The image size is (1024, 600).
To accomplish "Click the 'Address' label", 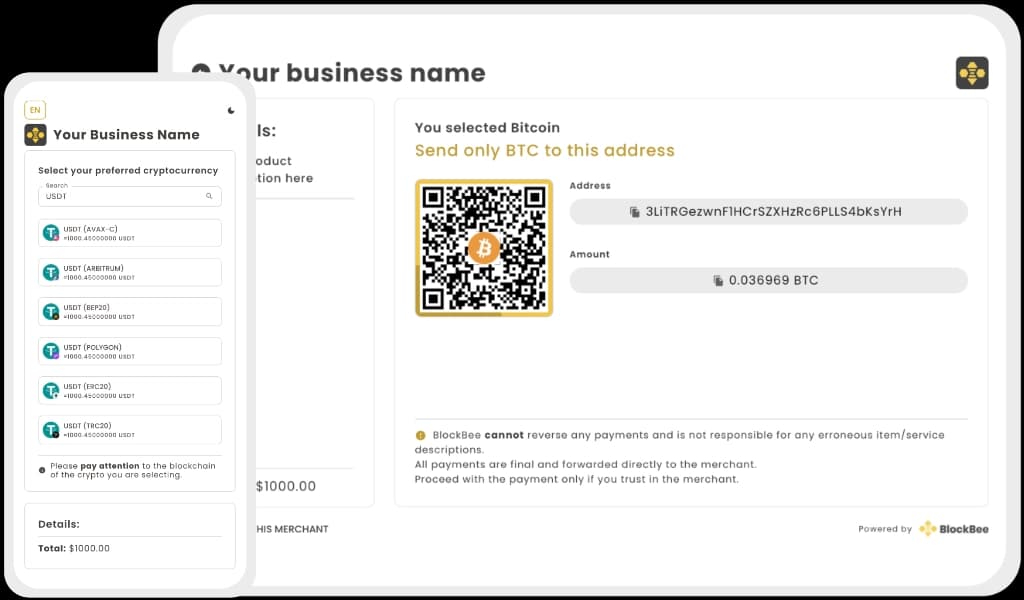I will pos(590,185).
